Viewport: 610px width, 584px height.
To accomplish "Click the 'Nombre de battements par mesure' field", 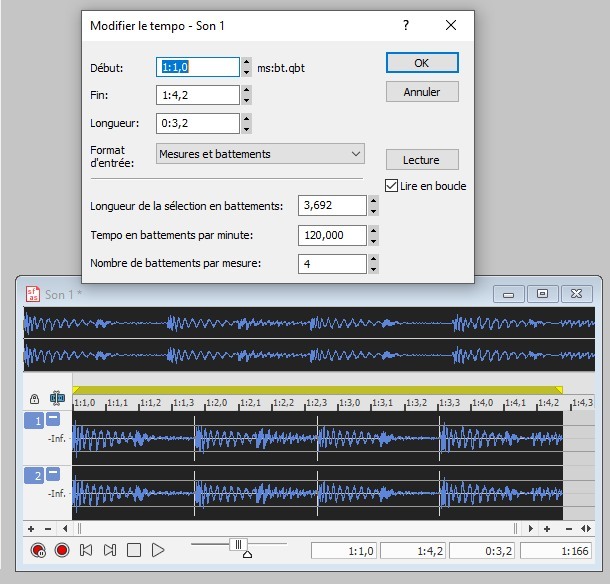I will pyautogui.click(x=332, y=264).
